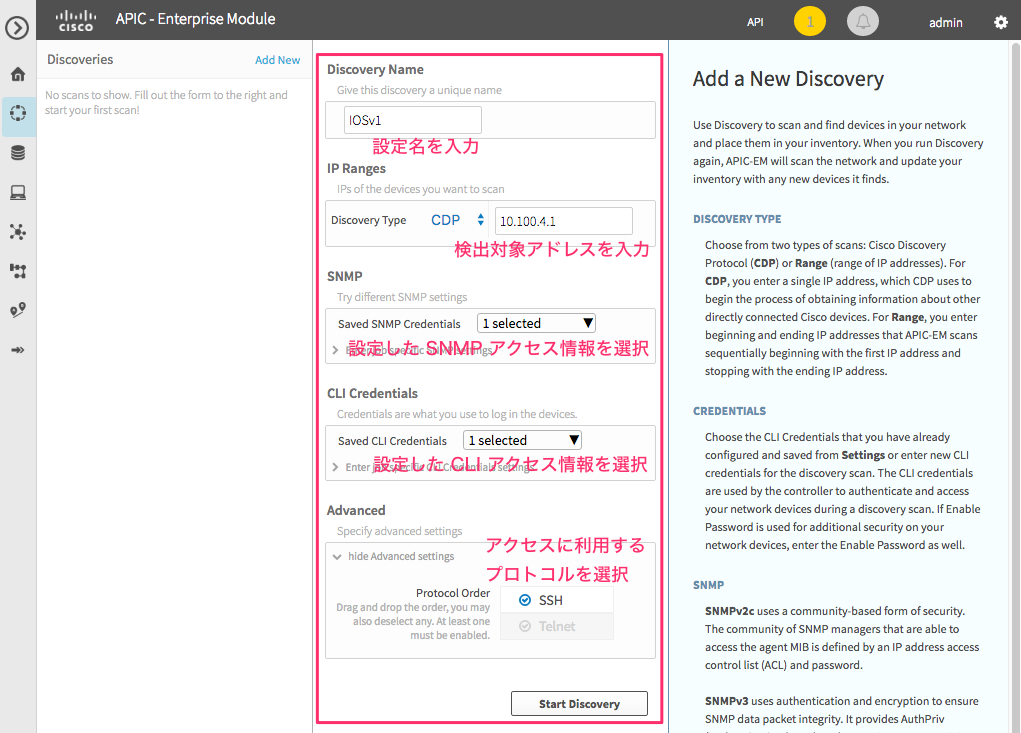Open the bell alerts icon

(863, 21)
